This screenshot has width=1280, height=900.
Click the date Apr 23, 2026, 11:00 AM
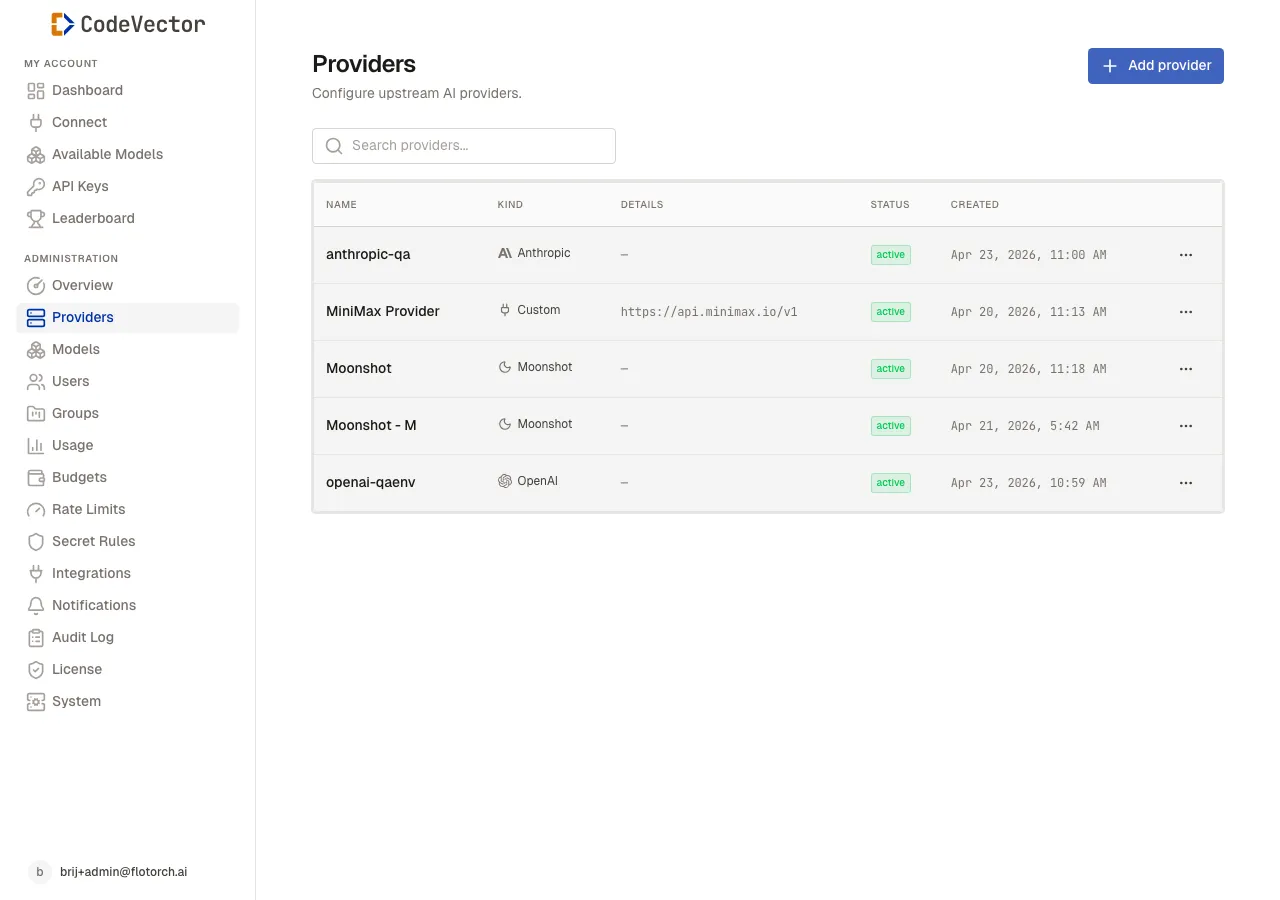(1029, 255)
